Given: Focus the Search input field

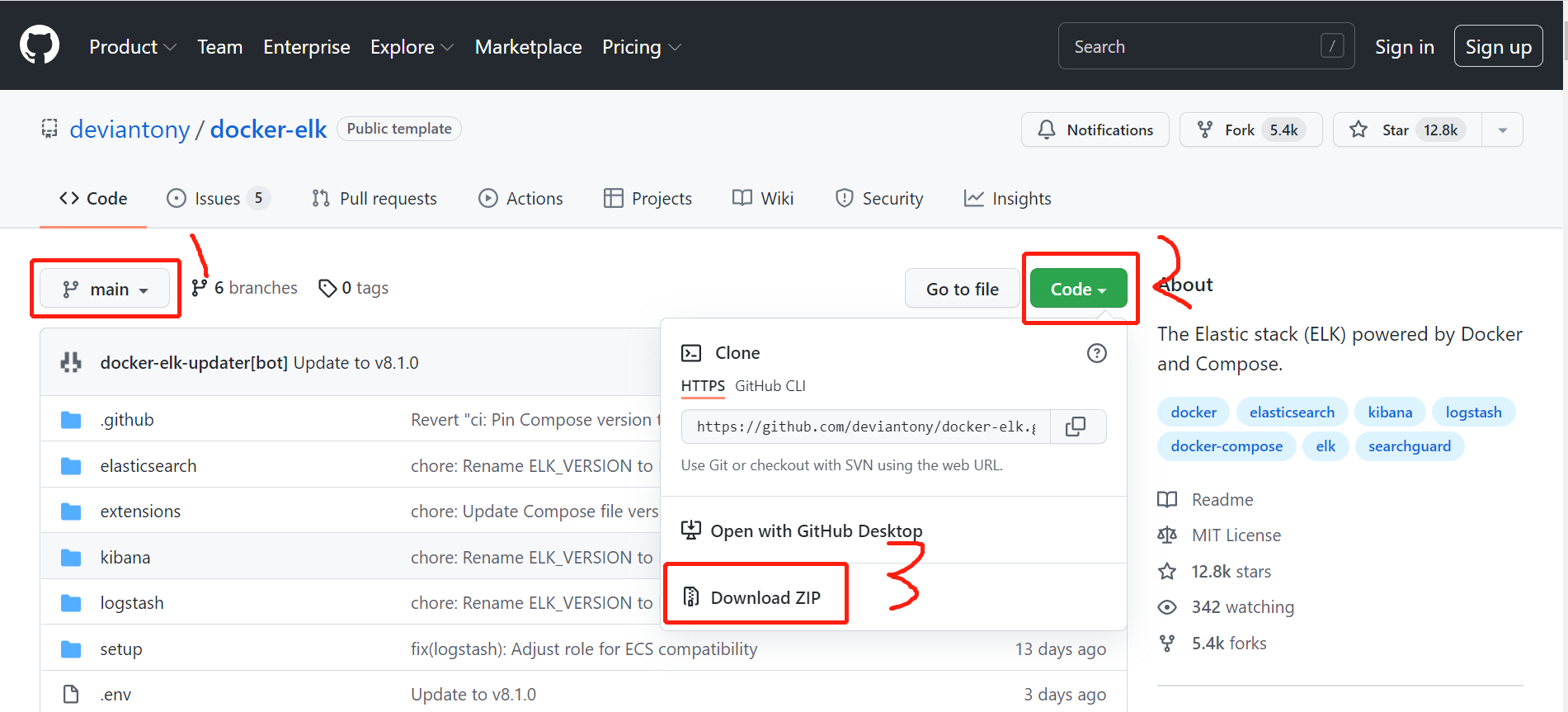Looking at the screenshot, I should pyautogui.click(x=1206, y=46).
